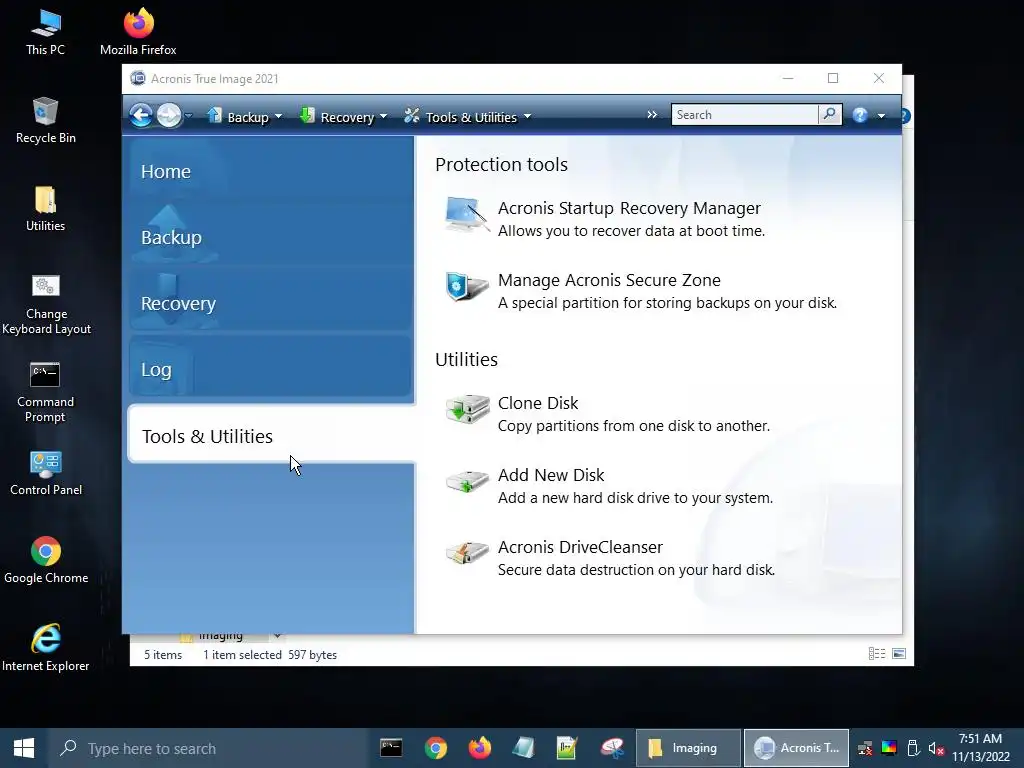This screenshot has height=768, width=1024.
Task: Open the navigation history dropdown arrow
Action: pos(188,116)
